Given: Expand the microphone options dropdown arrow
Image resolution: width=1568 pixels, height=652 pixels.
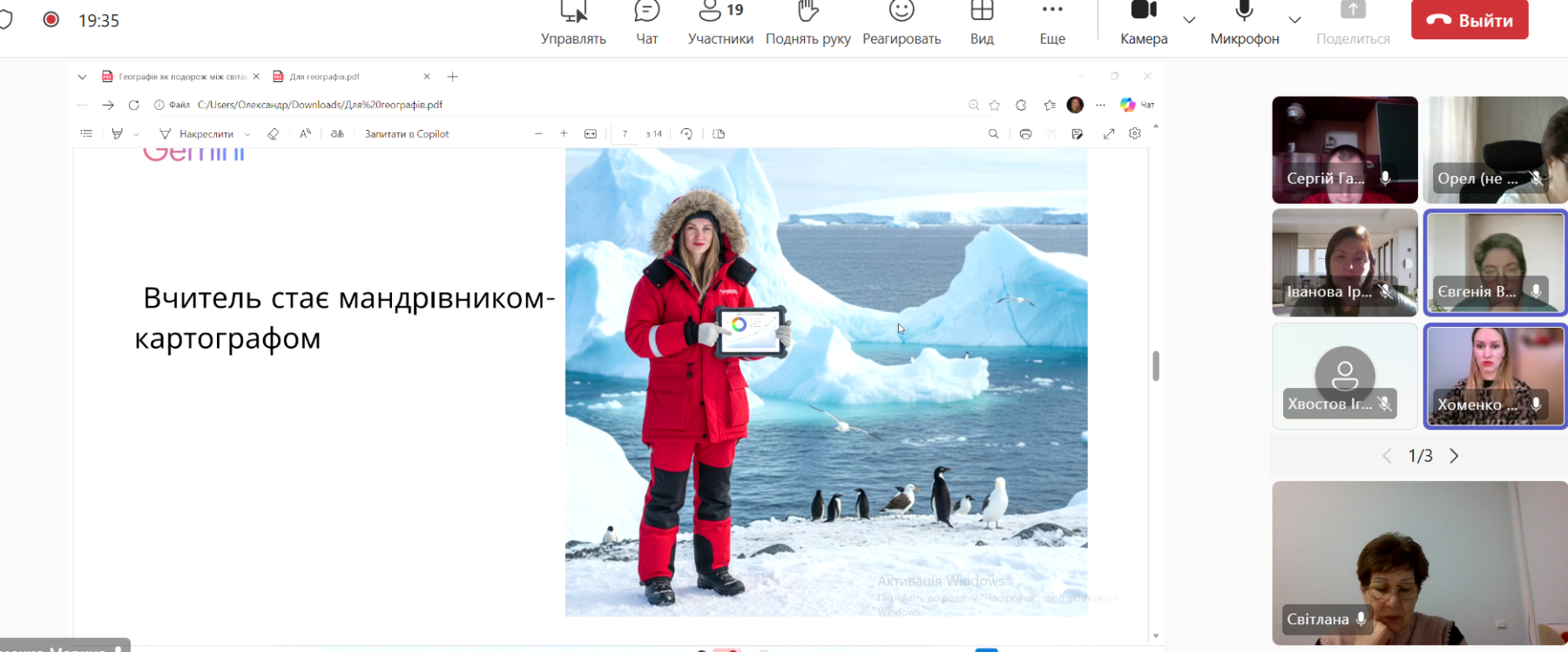Looking at the screenshot, I should click(1294, 20).
